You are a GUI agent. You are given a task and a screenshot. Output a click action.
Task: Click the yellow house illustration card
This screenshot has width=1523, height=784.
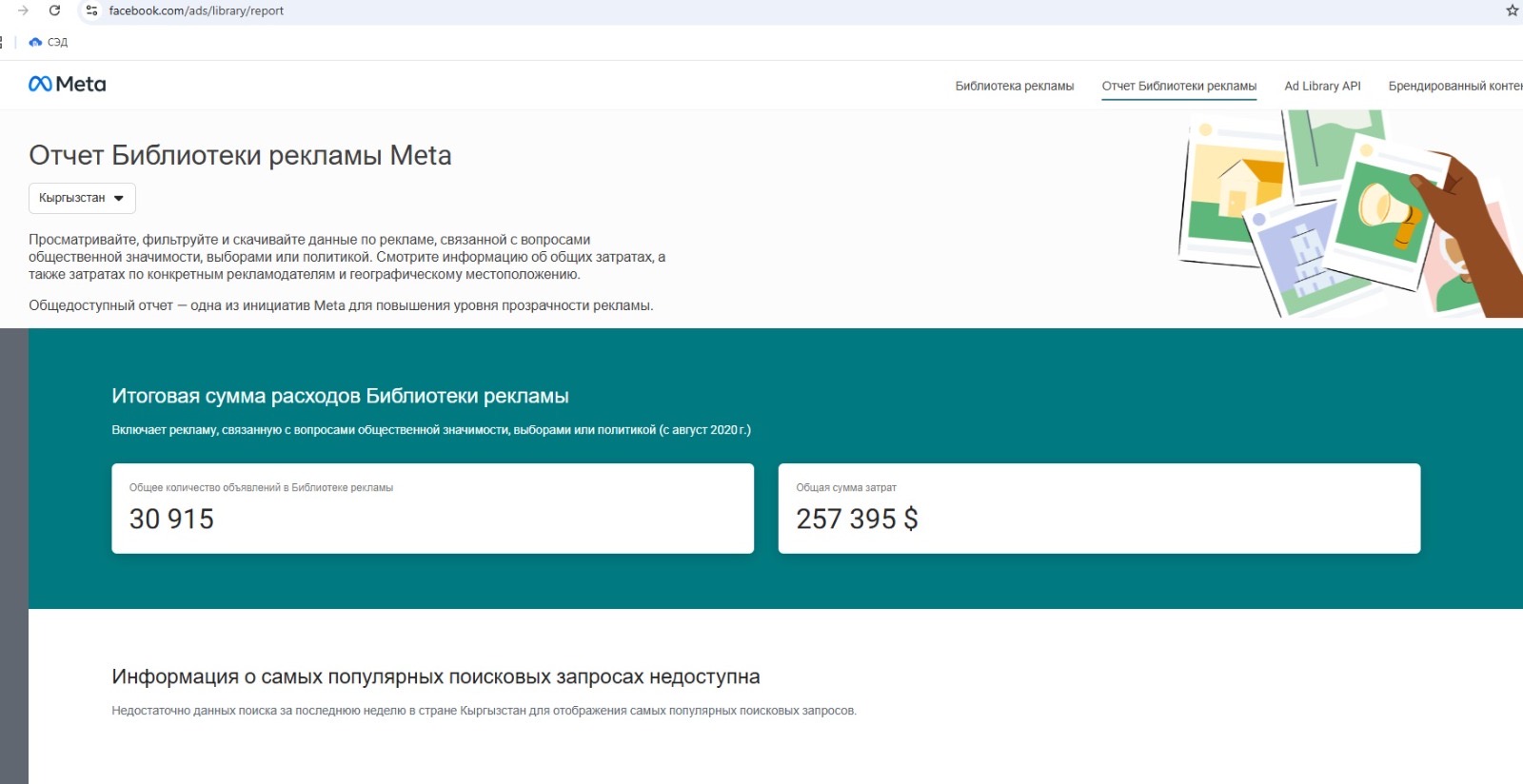coord(1233,190)
